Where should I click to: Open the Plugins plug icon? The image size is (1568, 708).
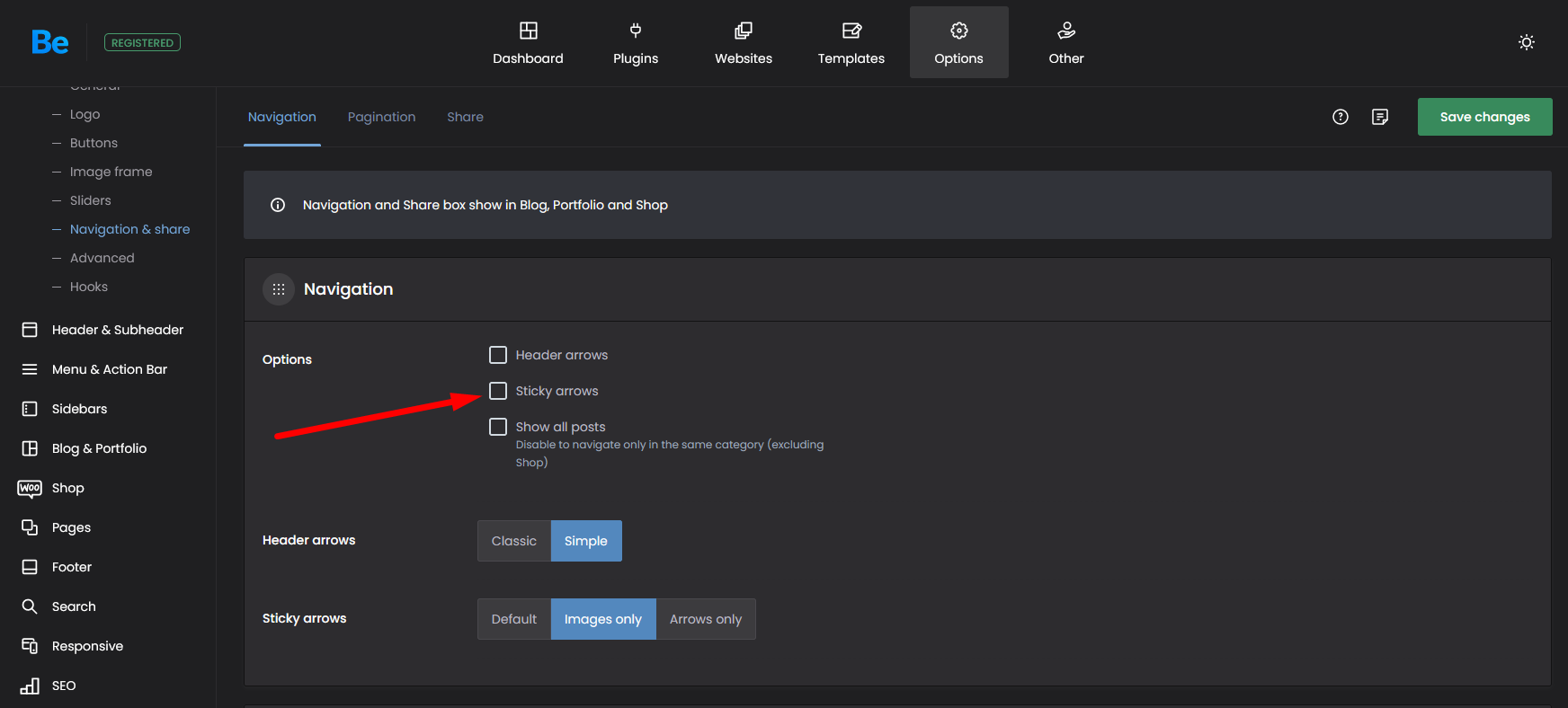[636, 31]
